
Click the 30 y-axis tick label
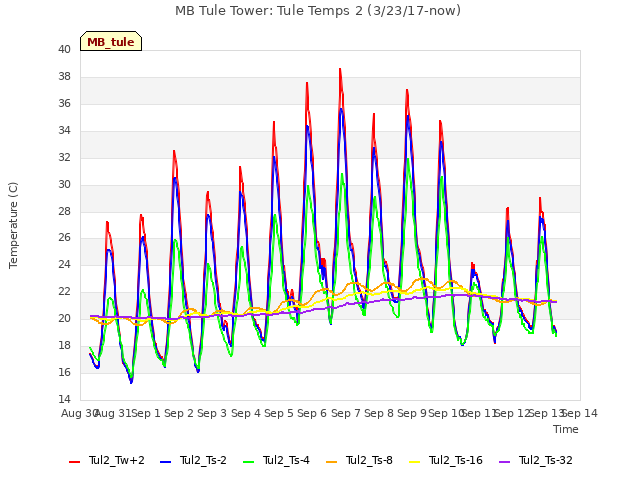pyautogui.click(x=64, y=184)
